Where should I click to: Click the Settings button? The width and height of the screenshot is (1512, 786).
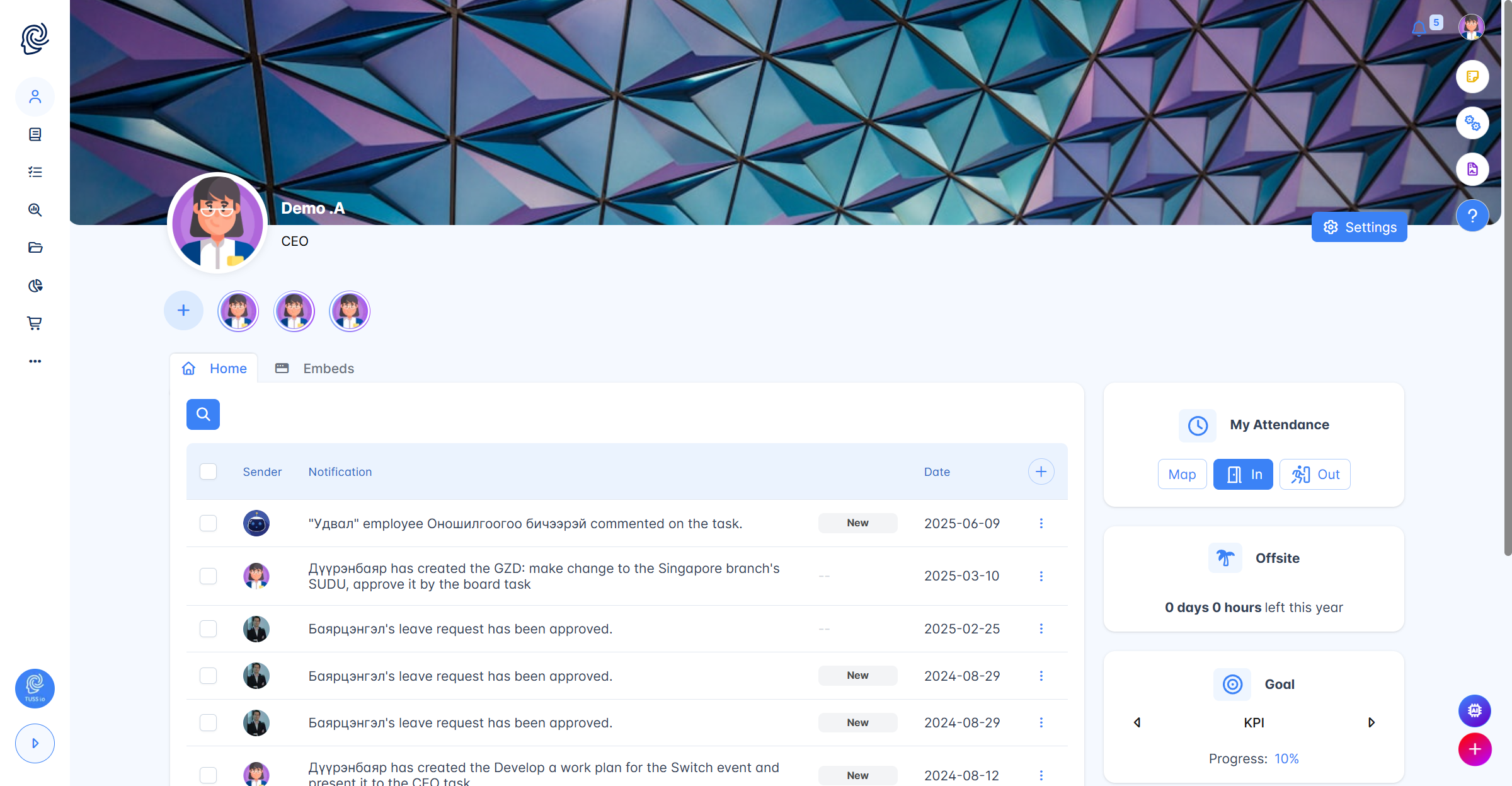pyautogui.click(x=1359, y=227)
